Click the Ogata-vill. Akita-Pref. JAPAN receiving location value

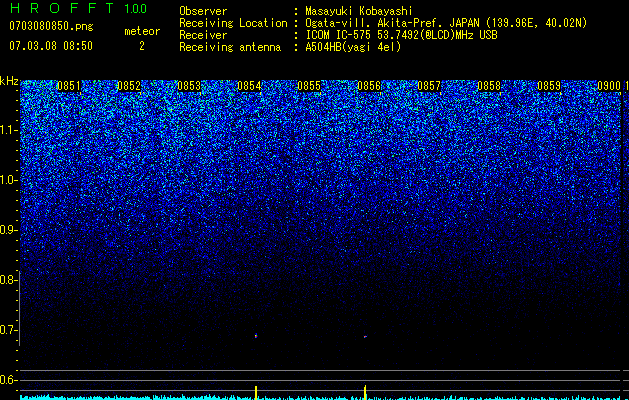pos(446,23)
